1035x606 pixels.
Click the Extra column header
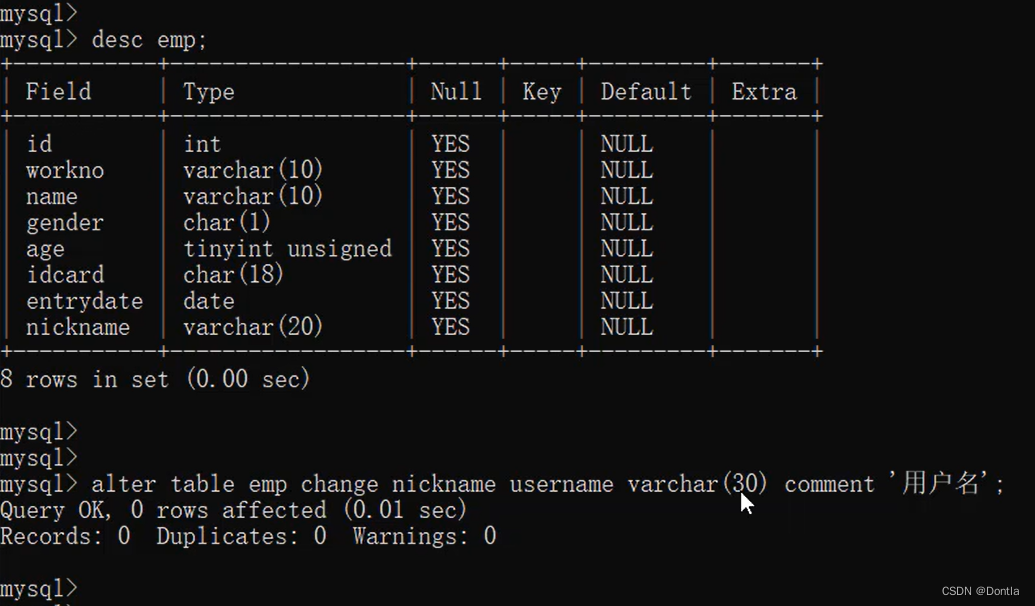[764, 91]
